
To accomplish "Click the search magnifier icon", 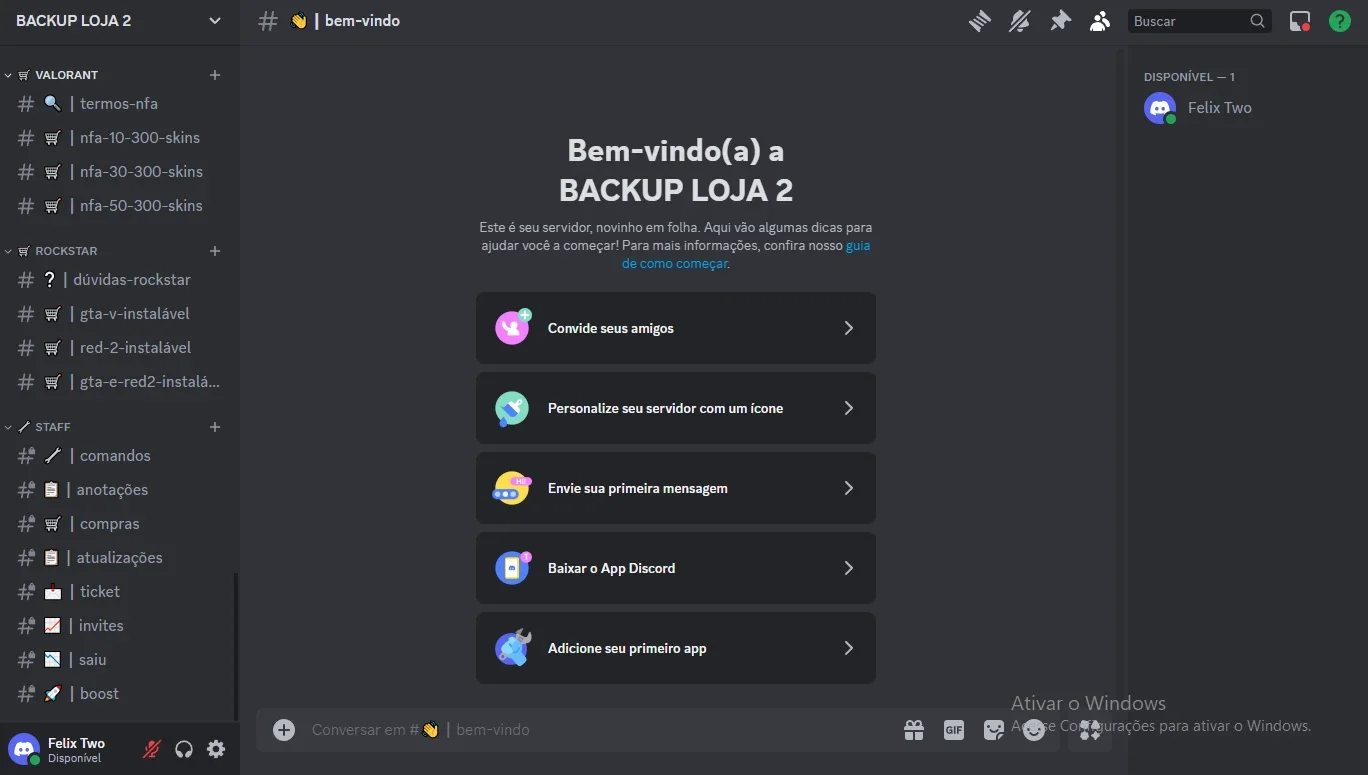I will tap(1258, 21).
